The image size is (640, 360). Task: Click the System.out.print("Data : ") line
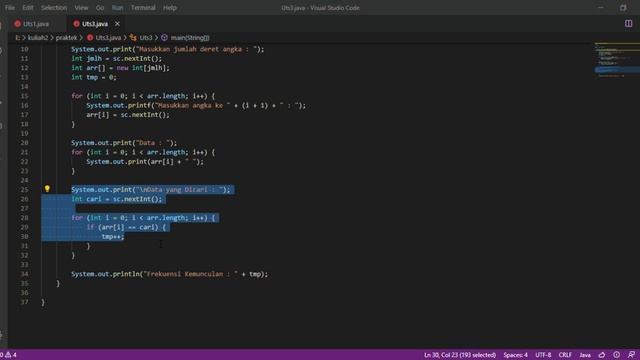coord(124,143)
